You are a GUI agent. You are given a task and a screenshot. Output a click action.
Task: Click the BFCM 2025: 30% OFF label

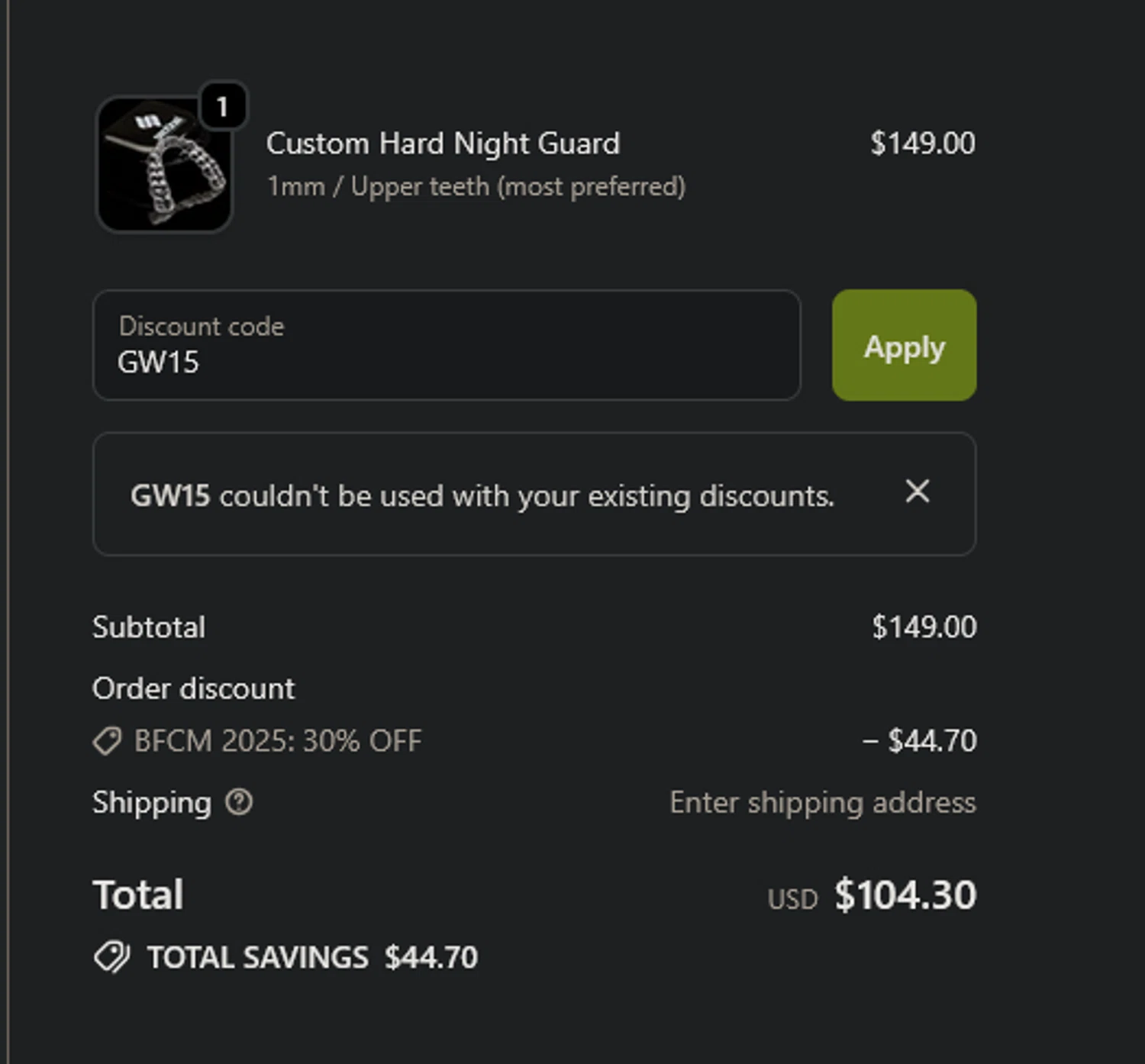pyautogui.click(x=278, y=741)
